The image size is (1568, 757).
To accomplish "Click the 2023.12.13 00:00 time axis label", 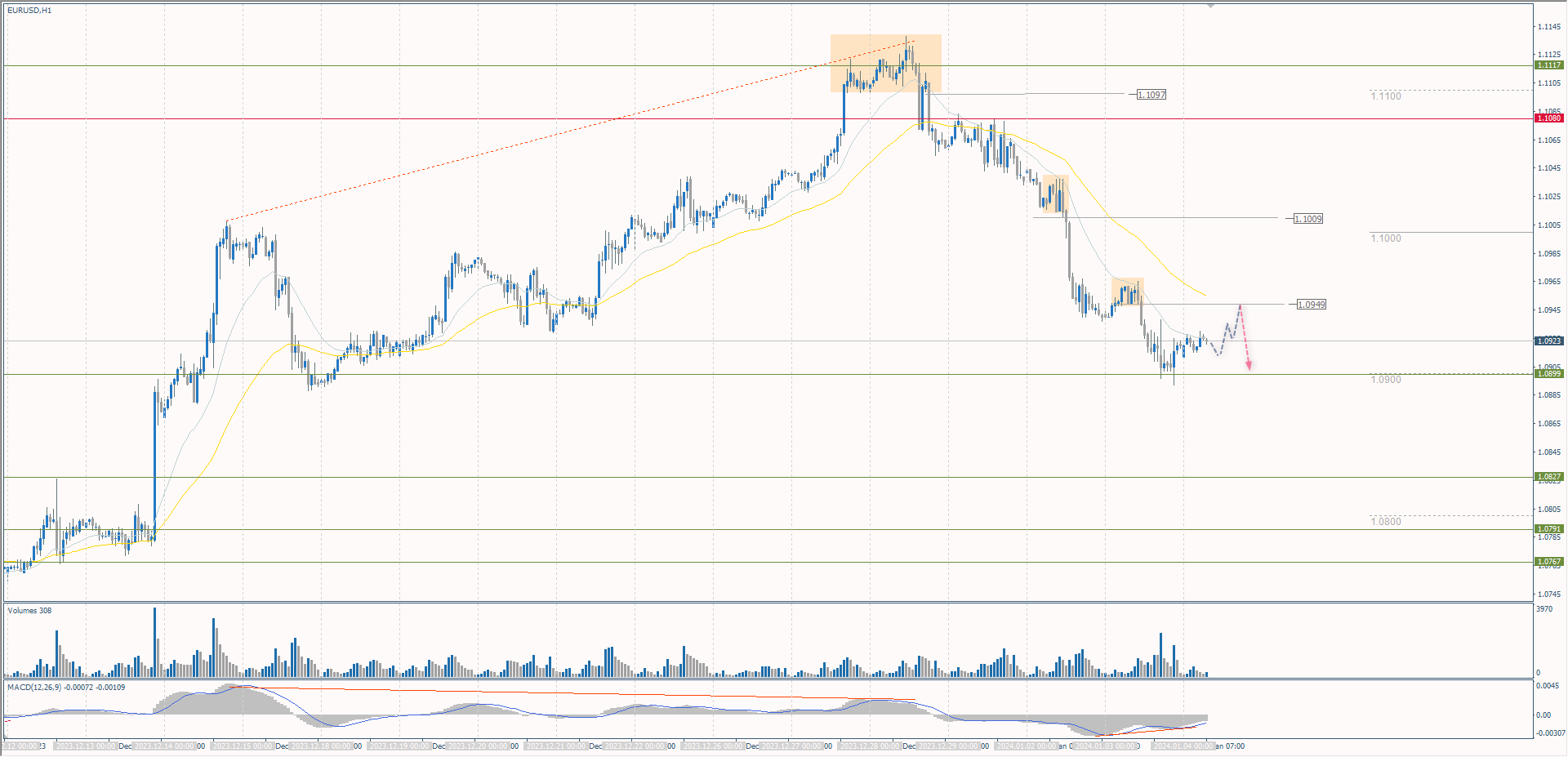I will 86,746.
